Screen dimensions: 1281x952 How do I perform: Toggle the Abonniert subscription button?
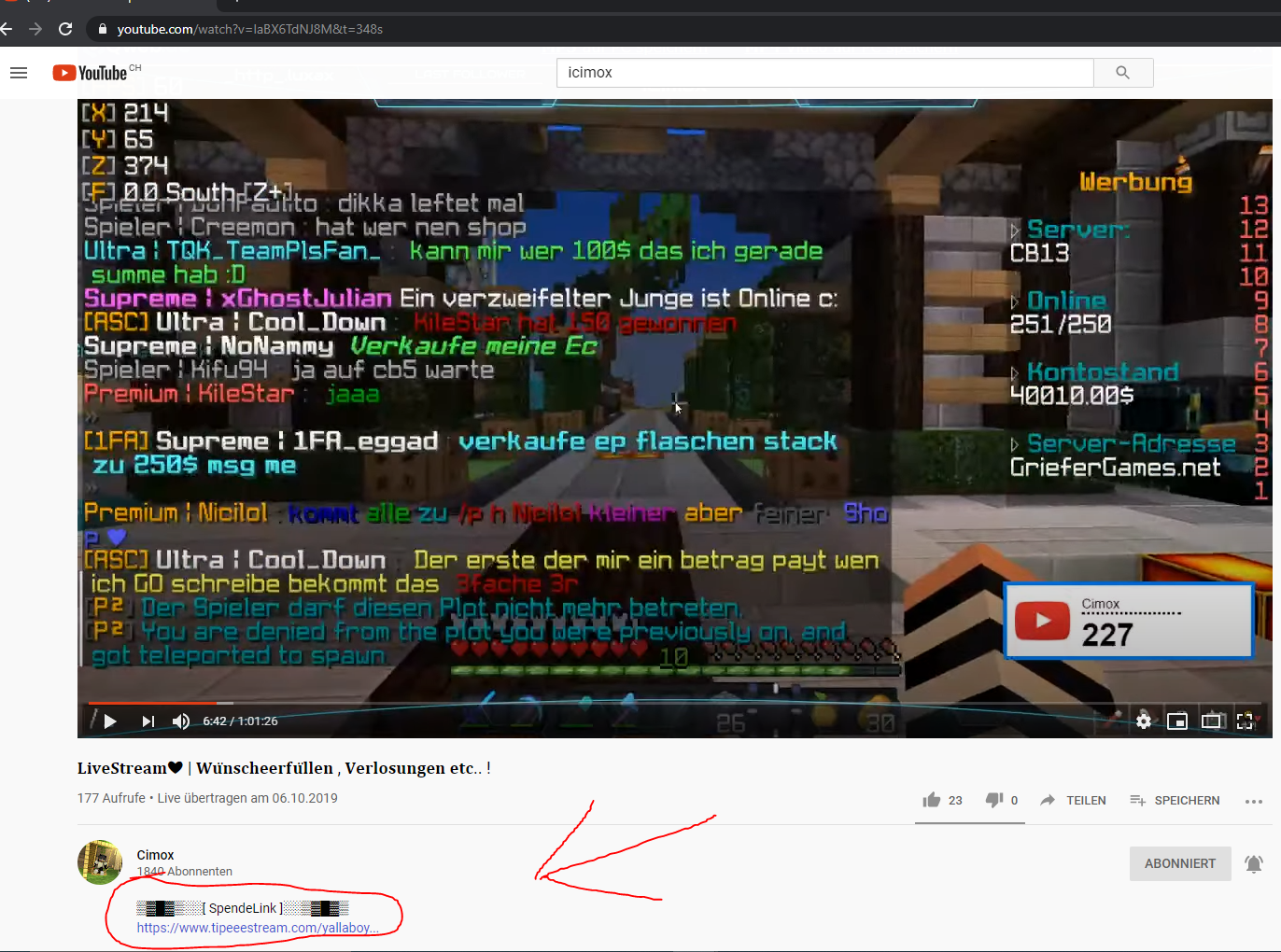click(1180, 863)
